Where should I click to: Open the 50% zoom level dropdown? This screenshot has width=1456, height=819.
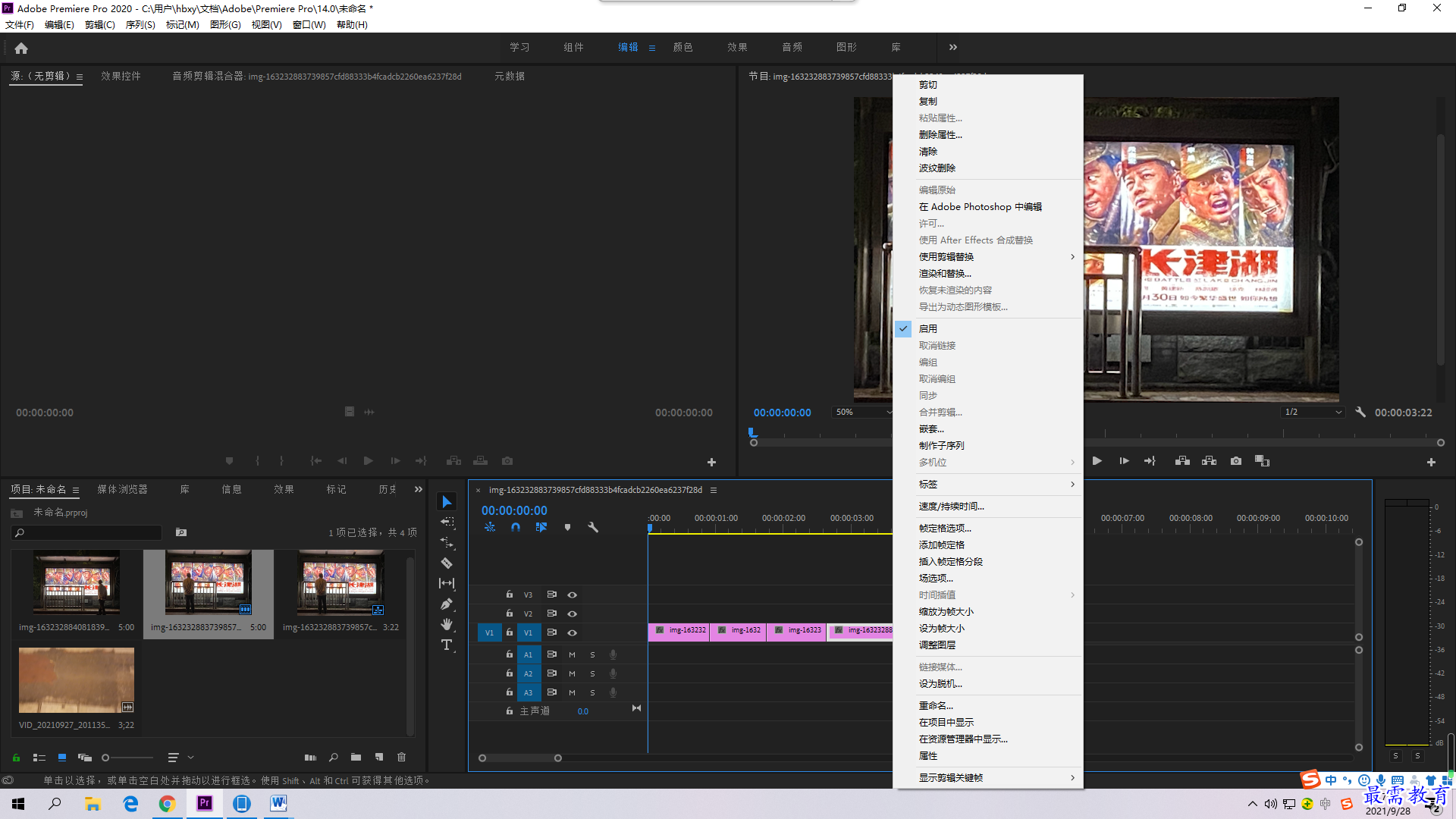pyautogui.click(x=863, y=413)
